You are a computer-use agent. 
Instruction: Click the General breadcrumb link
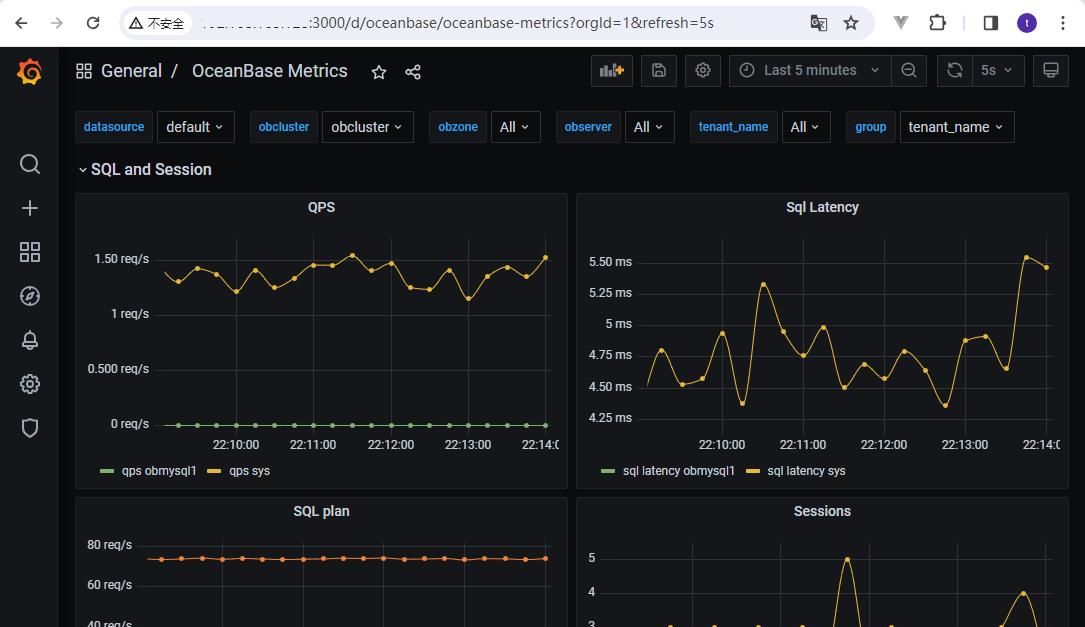[131, 71]
